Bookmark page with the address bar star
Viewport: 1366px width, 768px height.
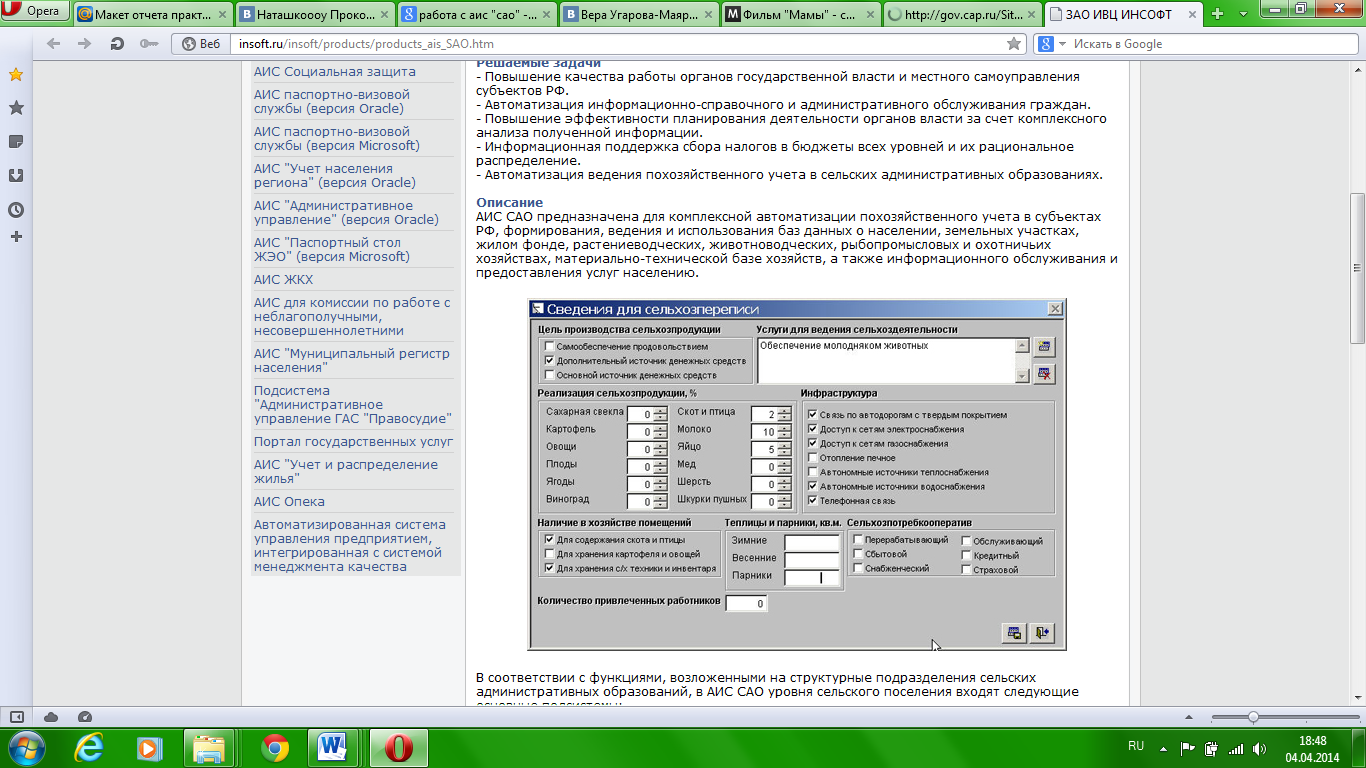1014,44
